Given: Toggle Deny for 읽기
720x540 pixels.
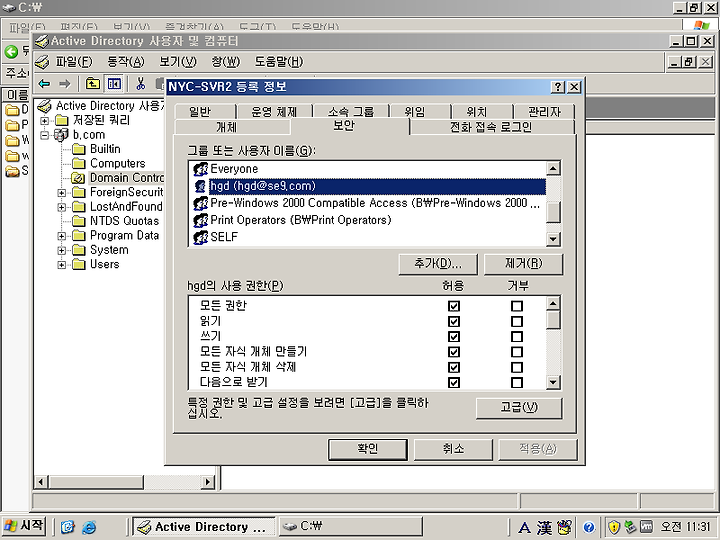Looking at the screenshot, I should coord(517,321).
